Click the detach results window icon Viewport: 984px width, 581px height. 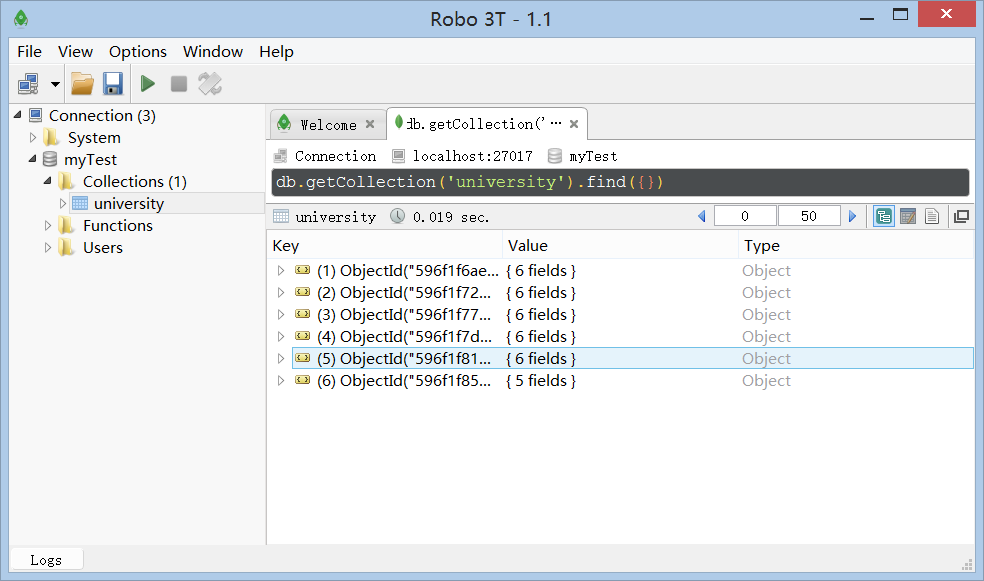(961, 216)
